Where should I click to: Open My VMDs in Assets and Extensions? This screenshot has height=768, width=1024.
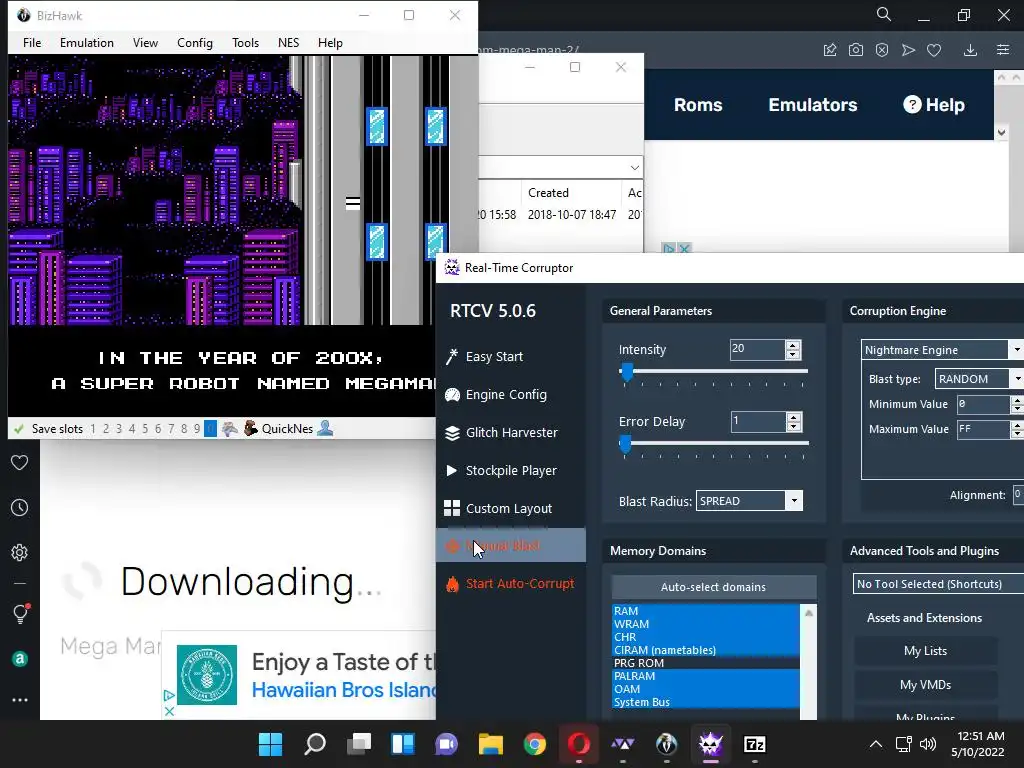tap(925, 684)
